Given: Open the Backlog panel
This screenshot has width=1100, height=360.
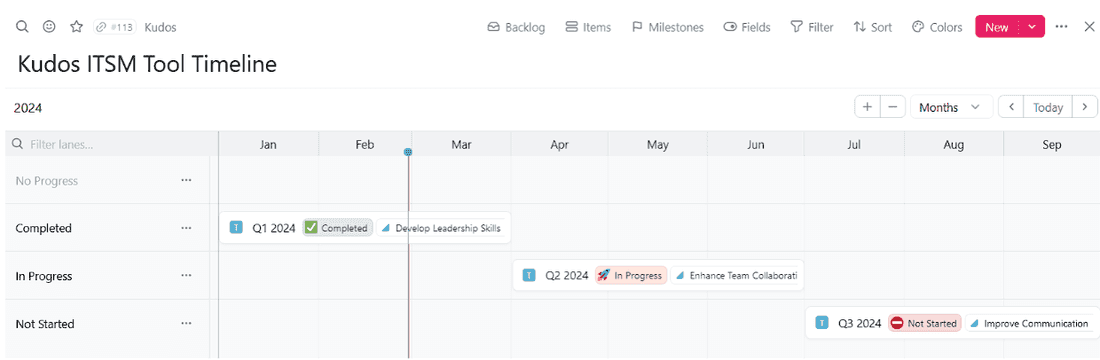Looking at the screenshot, I should point(516,27).
